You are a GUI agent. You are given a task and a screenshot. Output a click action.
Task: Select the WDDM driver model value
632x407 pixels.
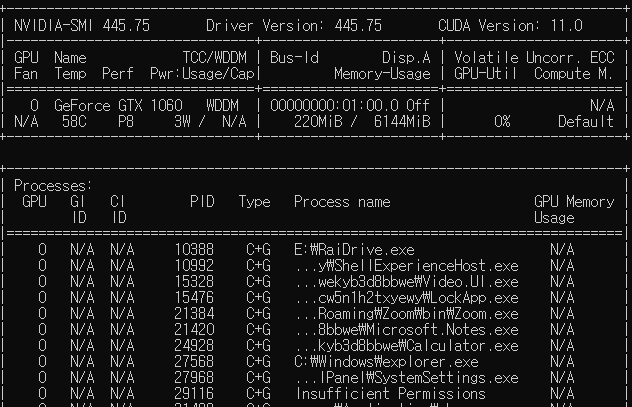pyautogui.click(x=222, y=106)
